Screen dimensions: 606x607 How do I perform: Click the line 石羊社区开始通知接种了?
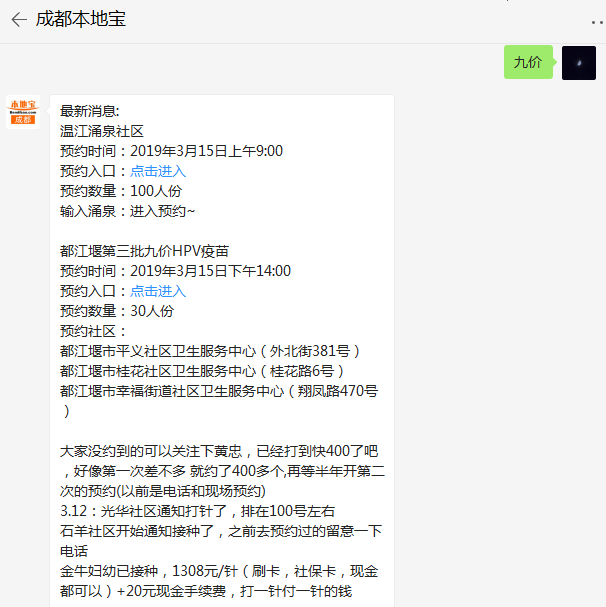click(x=221, y=541)
